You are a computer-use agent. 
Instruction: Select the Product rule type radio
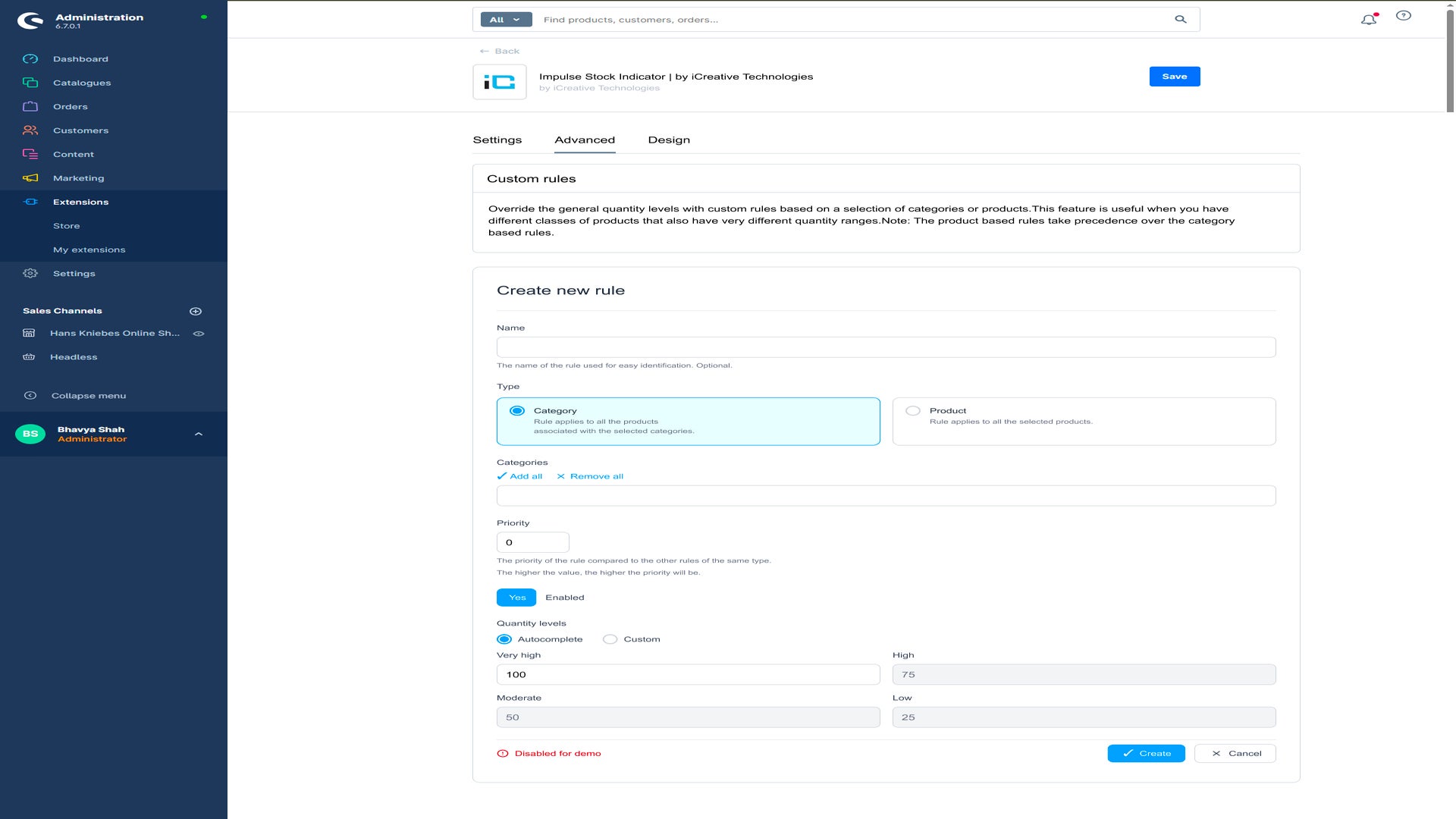pos(913,411)
